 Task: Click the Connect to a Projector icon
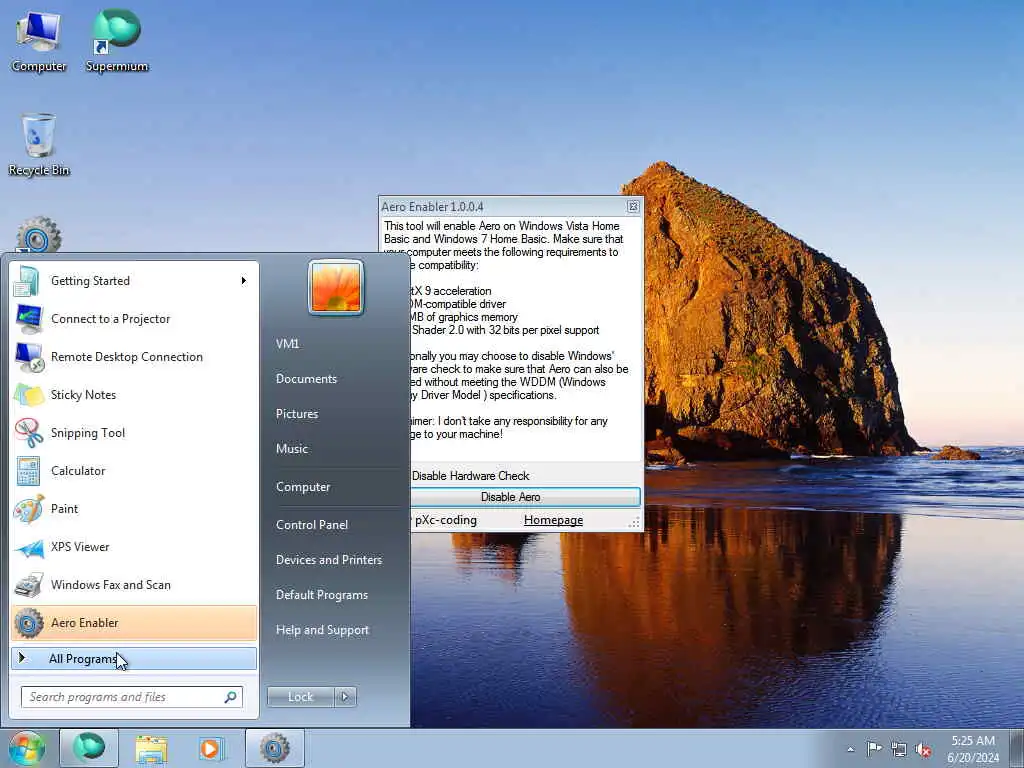point(29,319)
